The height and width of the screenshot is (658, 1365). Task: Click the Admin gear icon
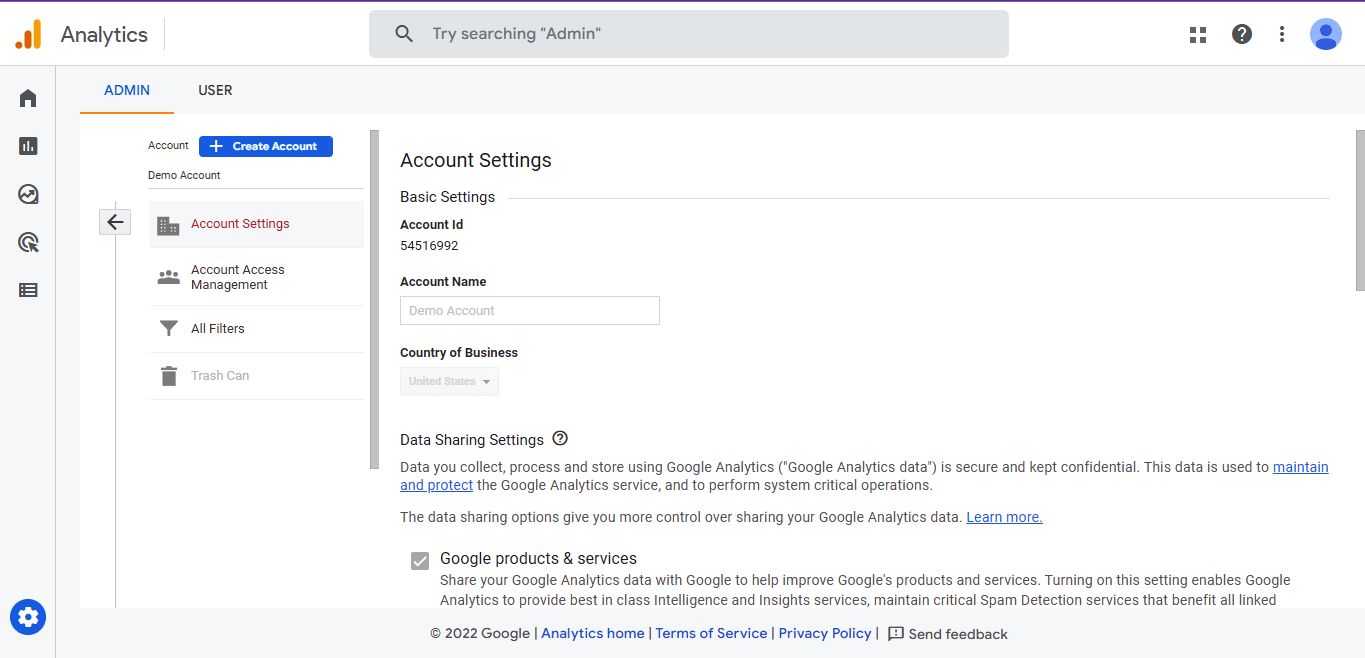pyautogui.click(x=28, y=617)
